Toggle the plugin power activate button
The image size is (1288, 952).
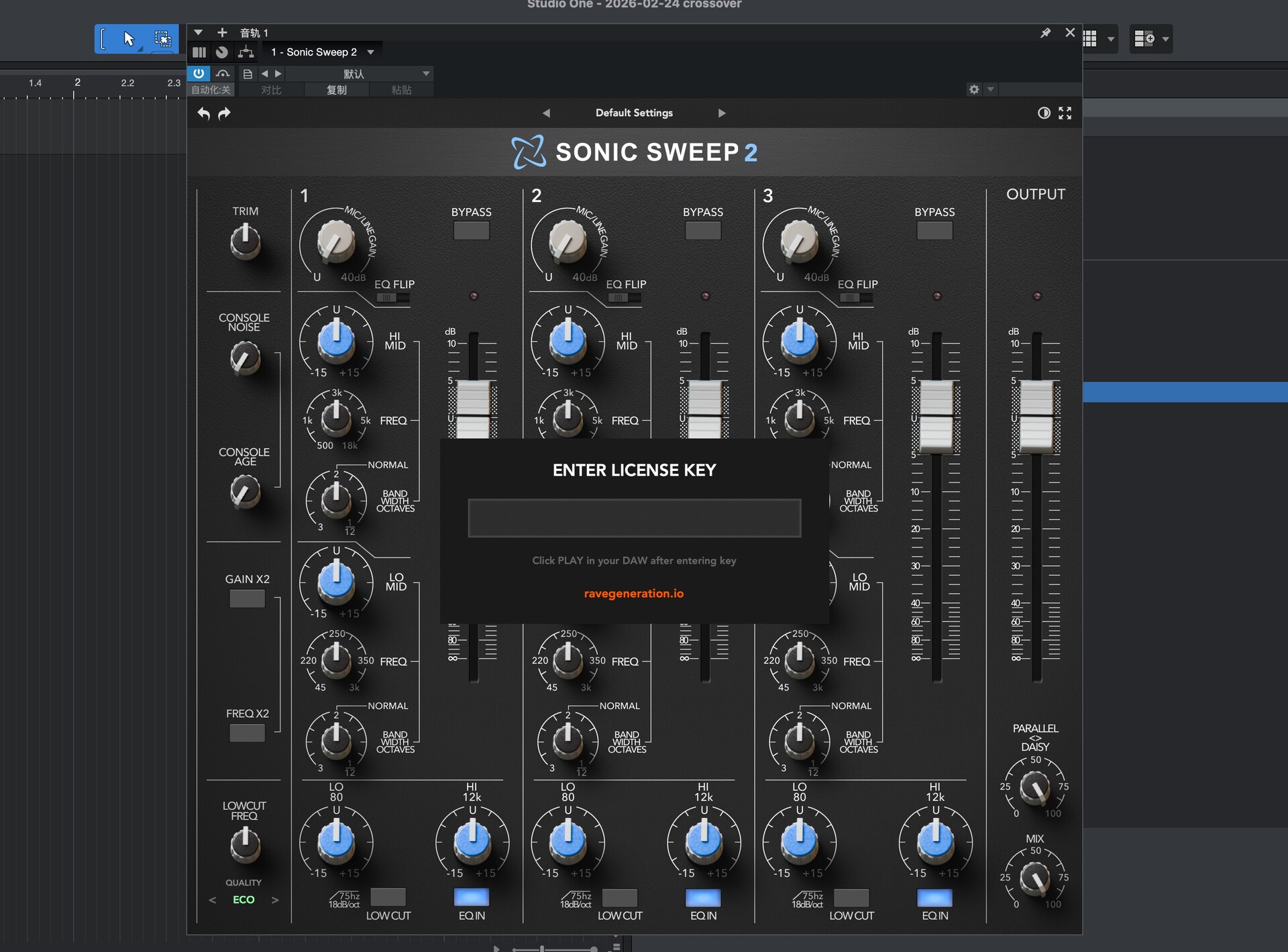(199, 74)
